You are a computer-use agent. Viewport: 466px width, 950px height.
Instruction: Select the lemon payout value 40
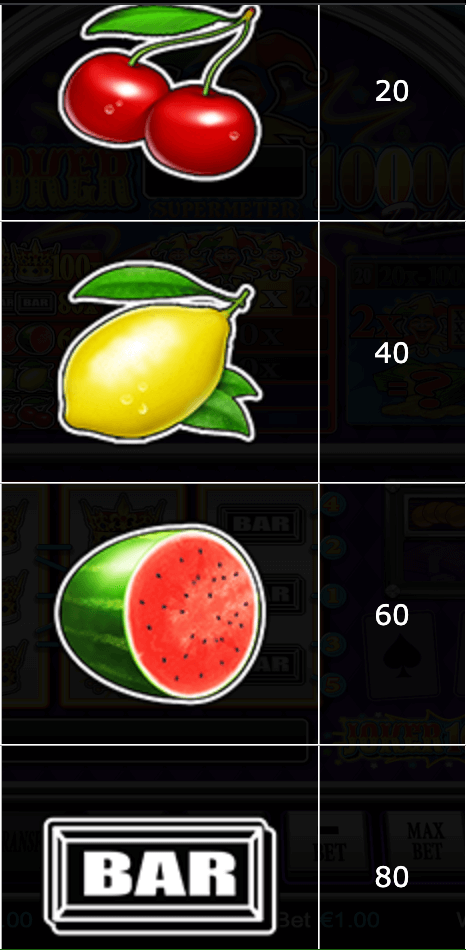pyautogui.click(x=391, y=353)
